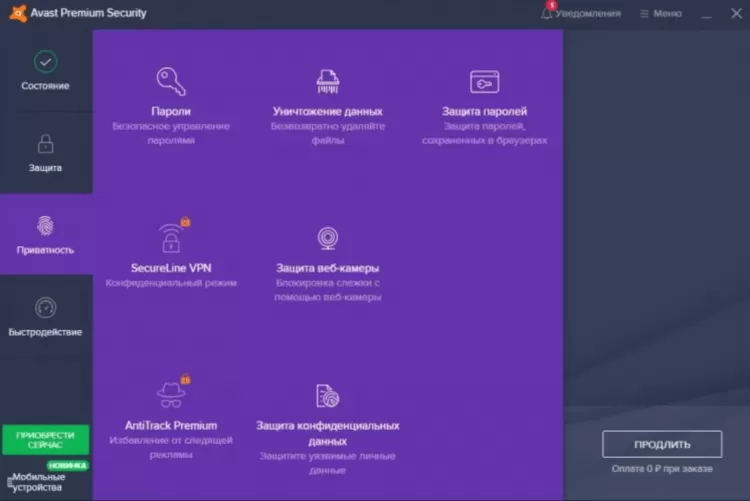Open the AntiTrack Premium spy-hat icon

[x=171, y=395]
